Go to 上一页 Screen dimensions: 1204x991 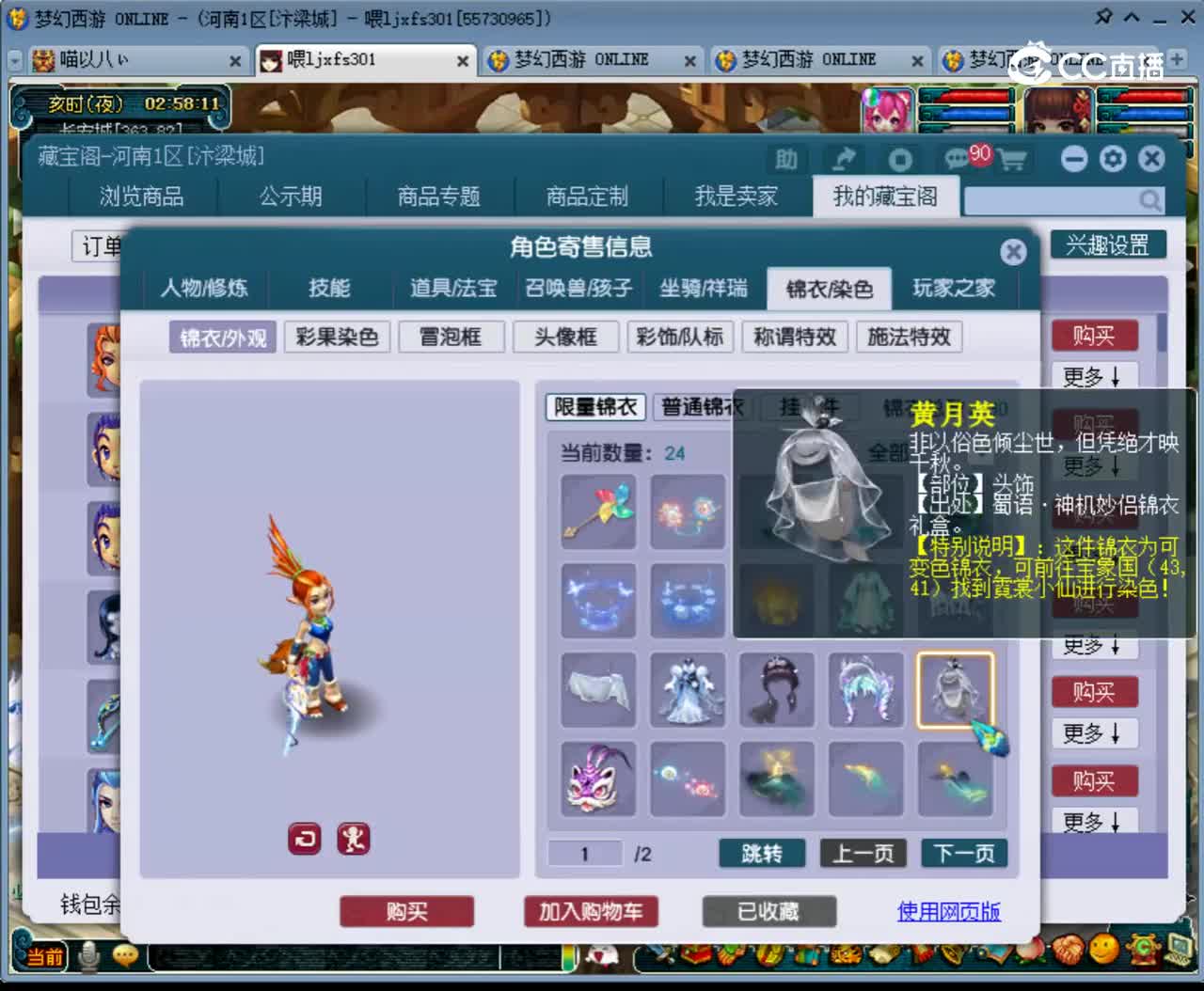pos(863,854)
